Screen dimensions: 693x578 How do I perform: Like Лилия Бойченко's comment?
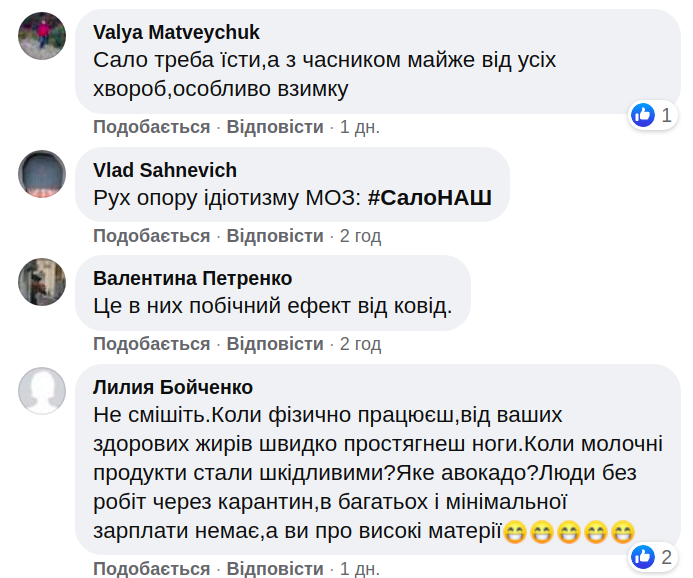click(152, 569)
